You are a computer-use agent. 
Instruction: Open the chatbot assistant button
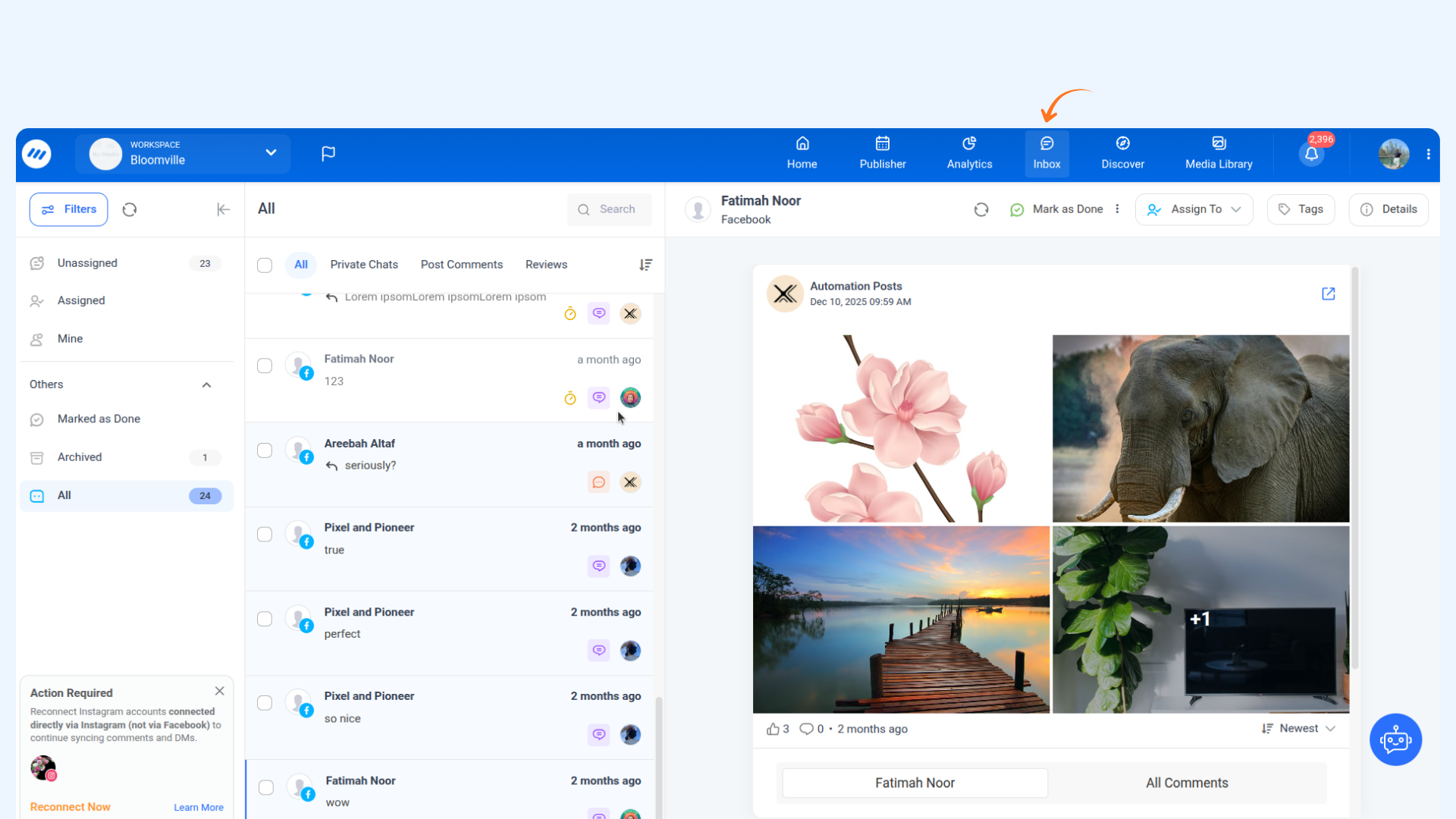tap(1395, 739)
